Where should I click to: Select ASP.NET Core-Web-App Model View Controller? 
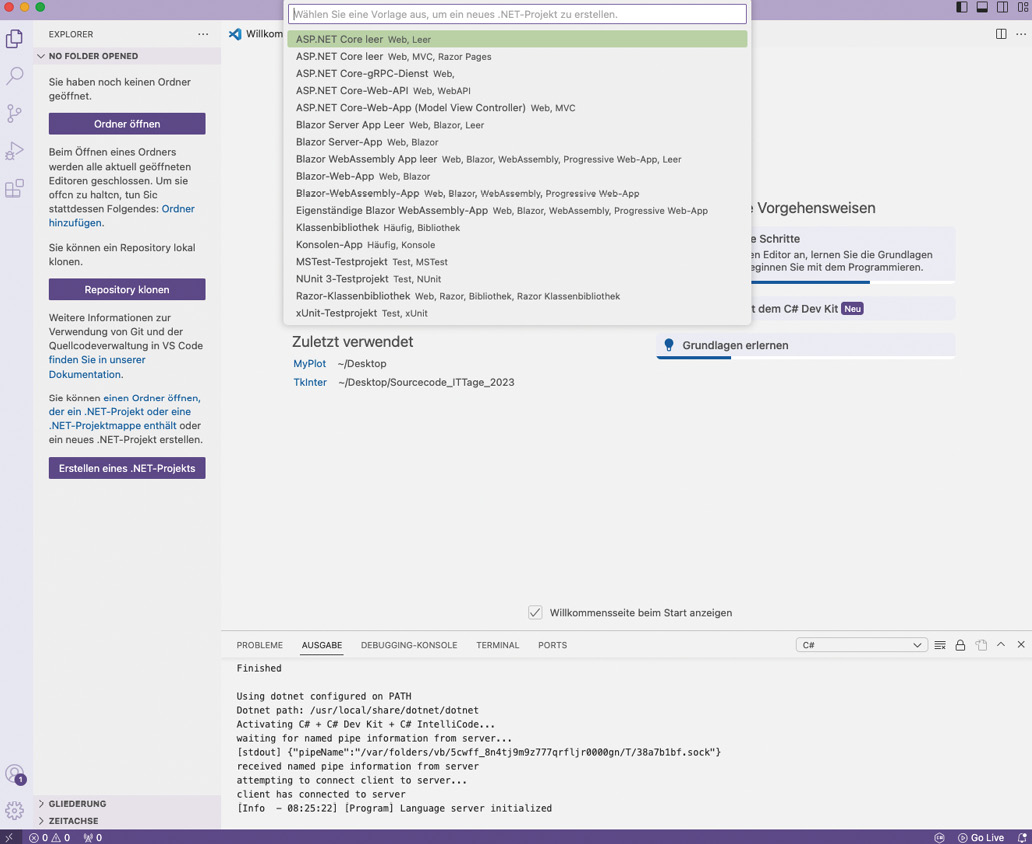517,108
